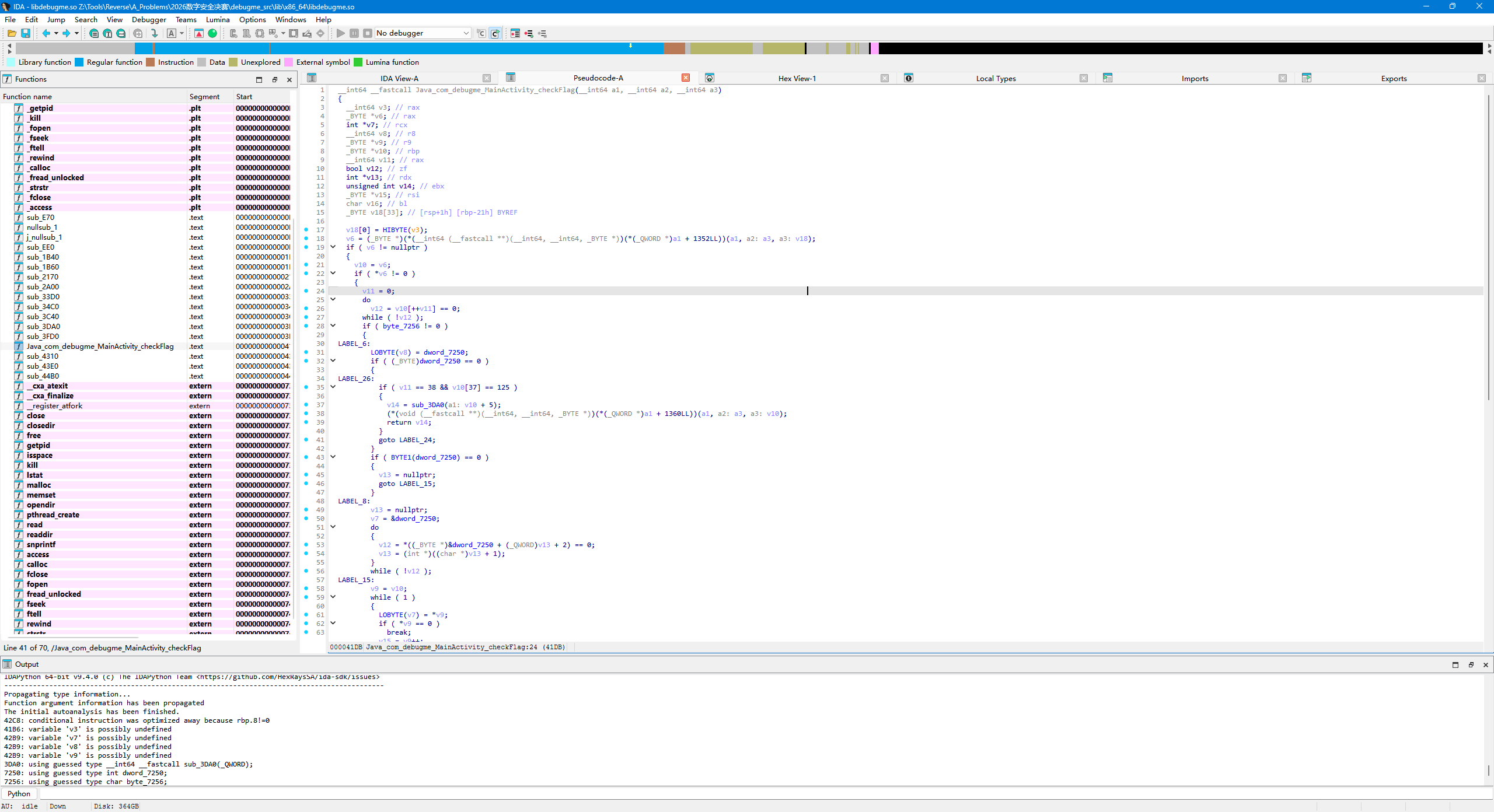1494x812 pixels.
Task: Toggle breakpoint dot on line 37
Action: [306, 404]
